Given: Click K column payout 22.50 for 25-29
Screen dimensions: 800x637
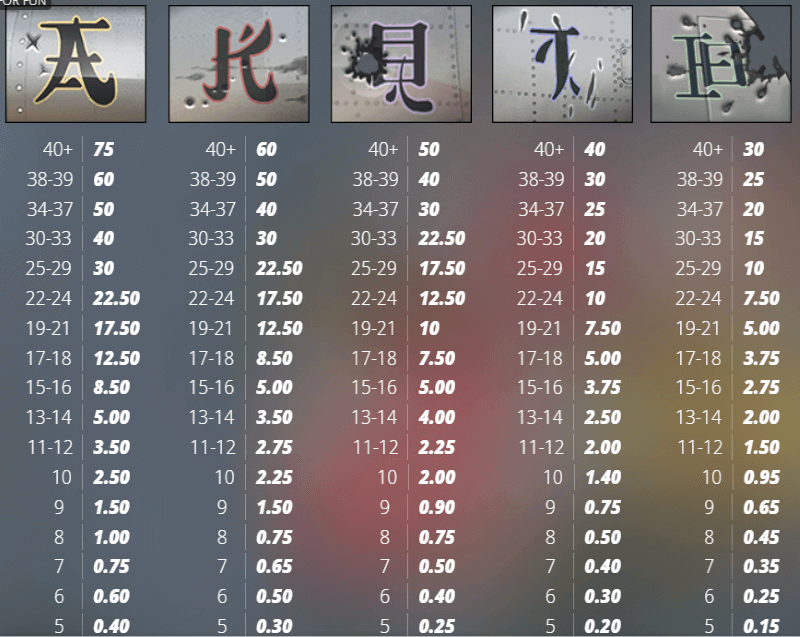Looking at the screenshot, I should pyautogui.click(x=279, y=268).
